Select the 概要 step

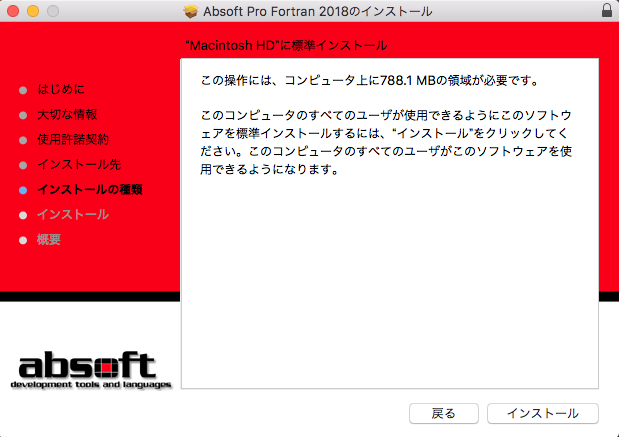pyautogui.click(x=49, y=240)
